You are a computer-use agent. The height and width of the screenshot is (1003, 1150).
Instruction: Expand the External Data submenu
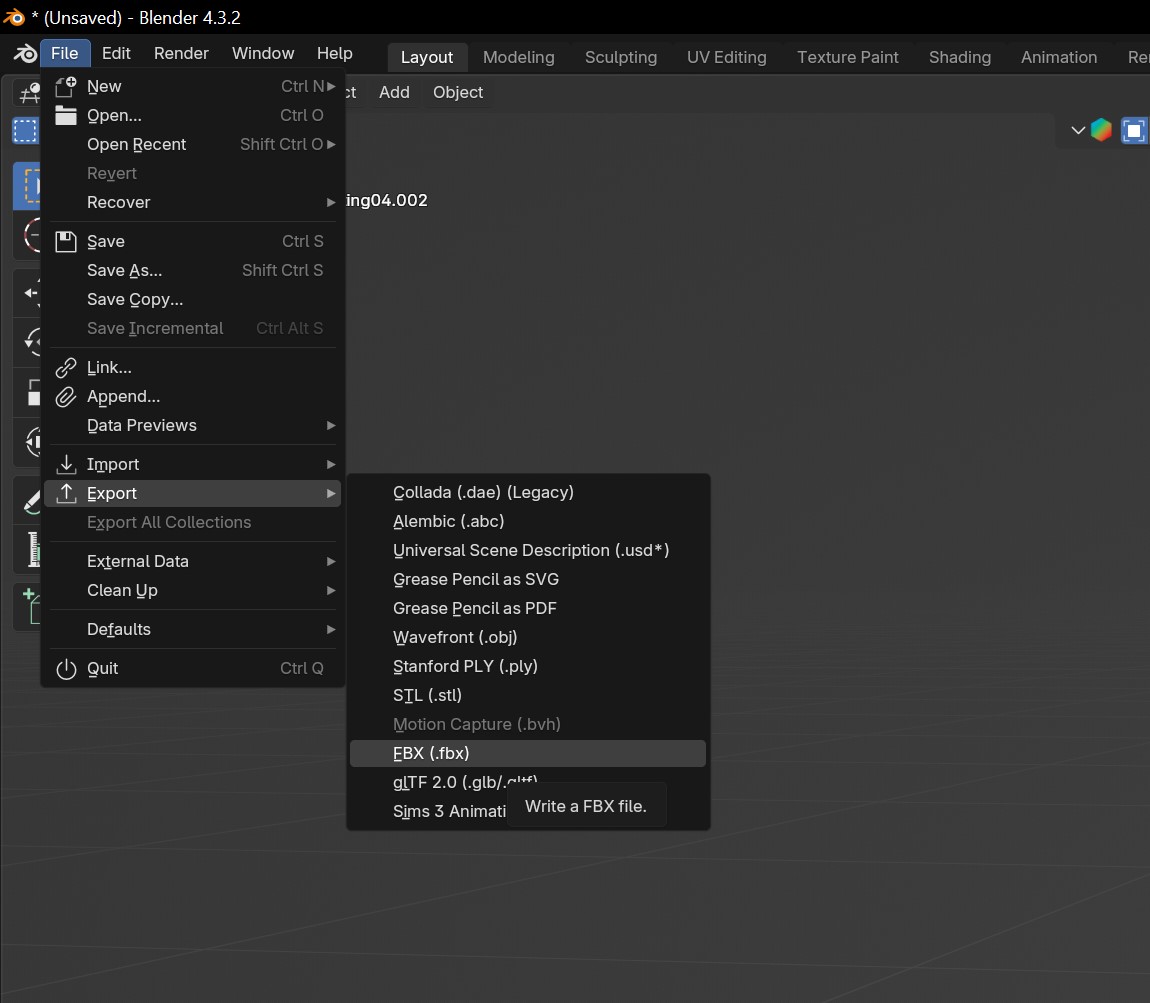click(x=192, y=562)
